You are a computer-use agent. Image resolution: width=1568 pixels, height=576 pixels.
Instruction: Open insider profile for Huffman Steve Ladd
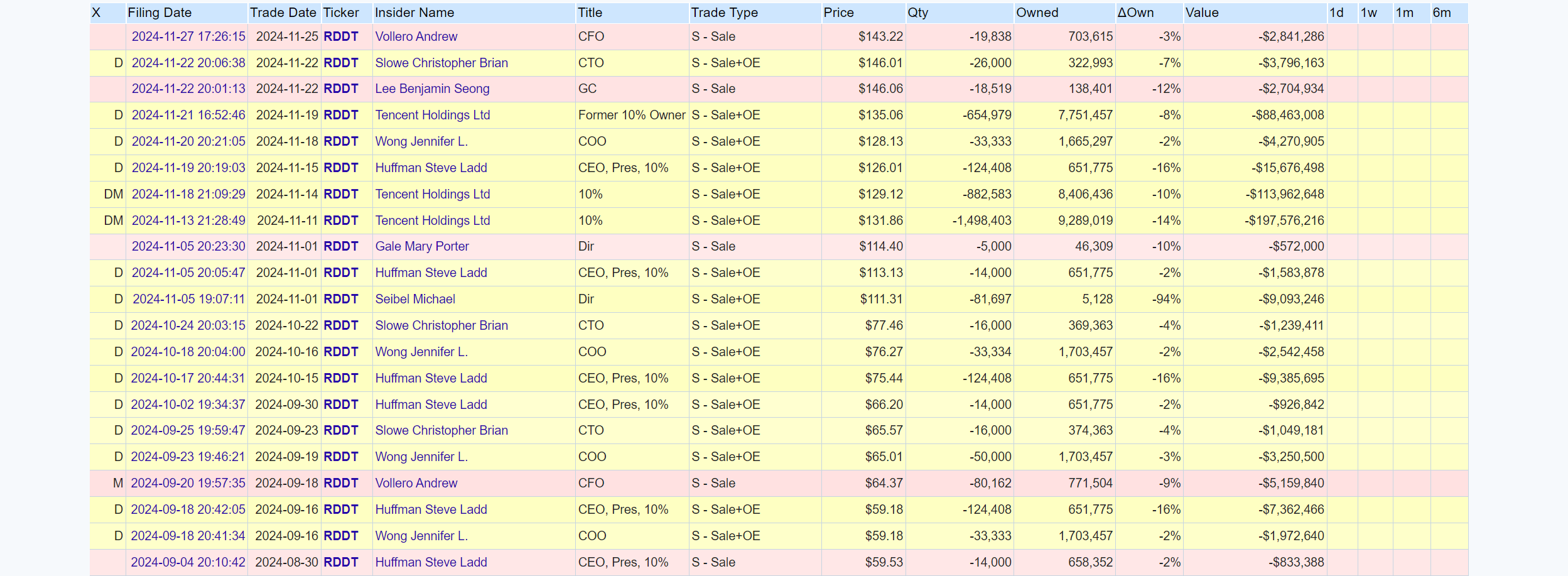click(431, 168)
